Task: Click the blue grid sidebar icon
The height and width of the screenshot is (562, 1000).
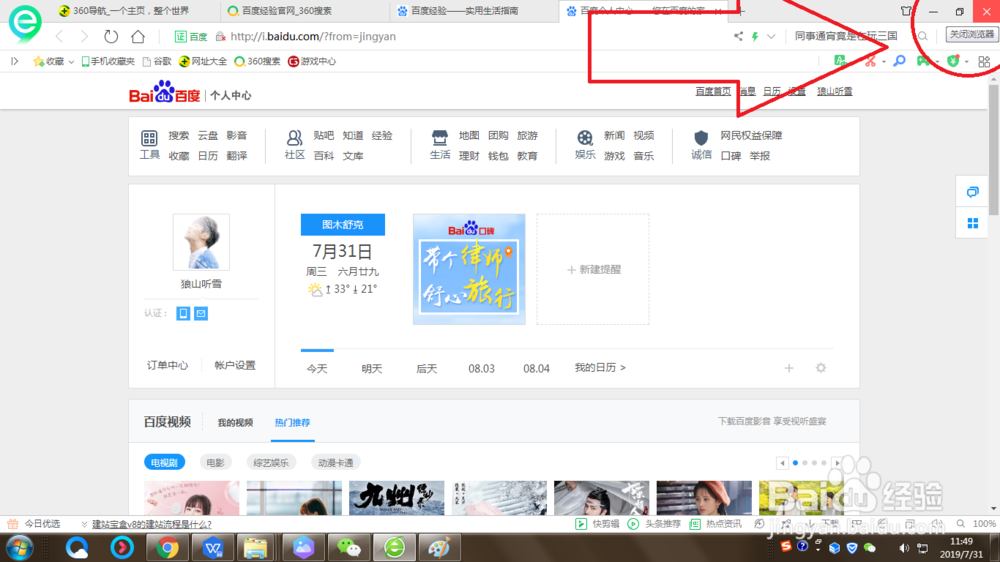Action: [973, 223]
